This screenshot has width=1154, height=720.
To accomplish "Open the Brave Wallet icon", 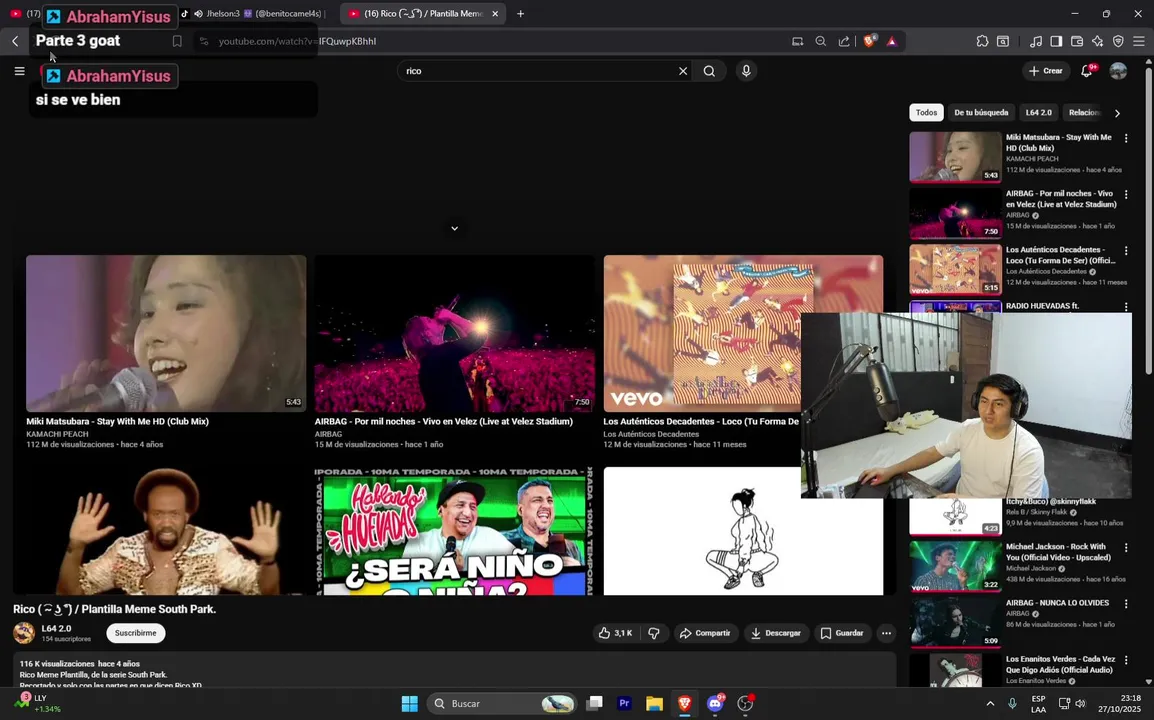I will click(1077, 41).
